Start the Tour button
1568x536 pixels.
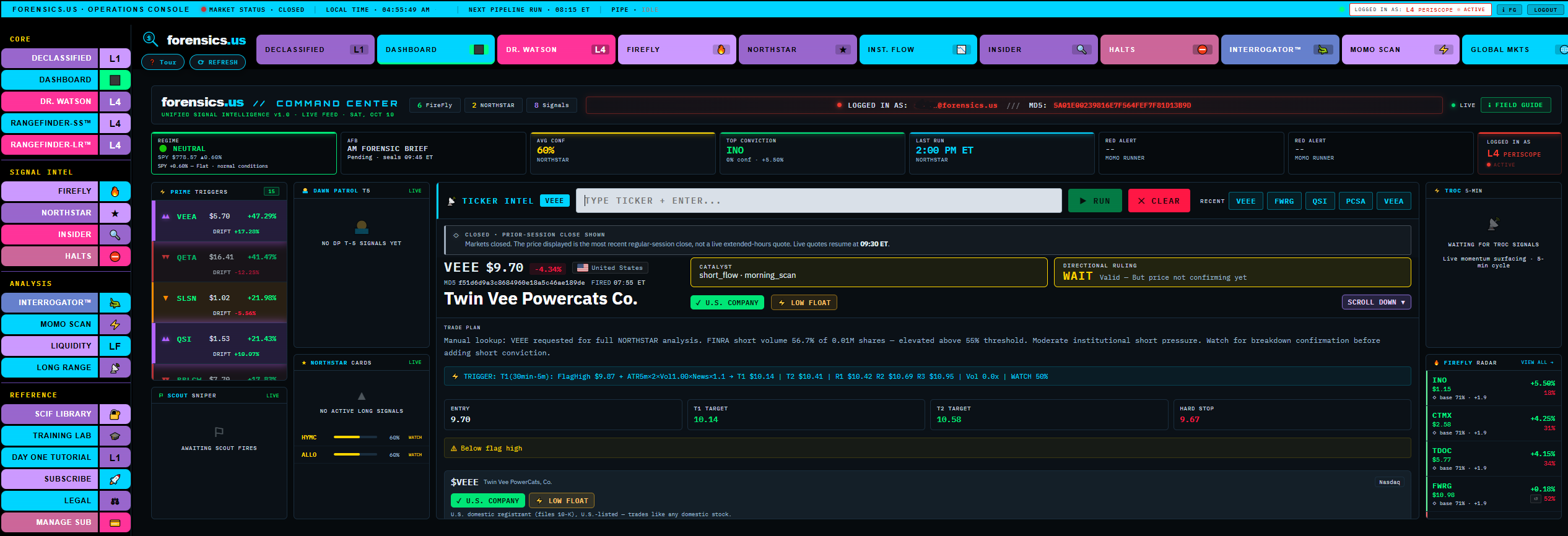163,63
